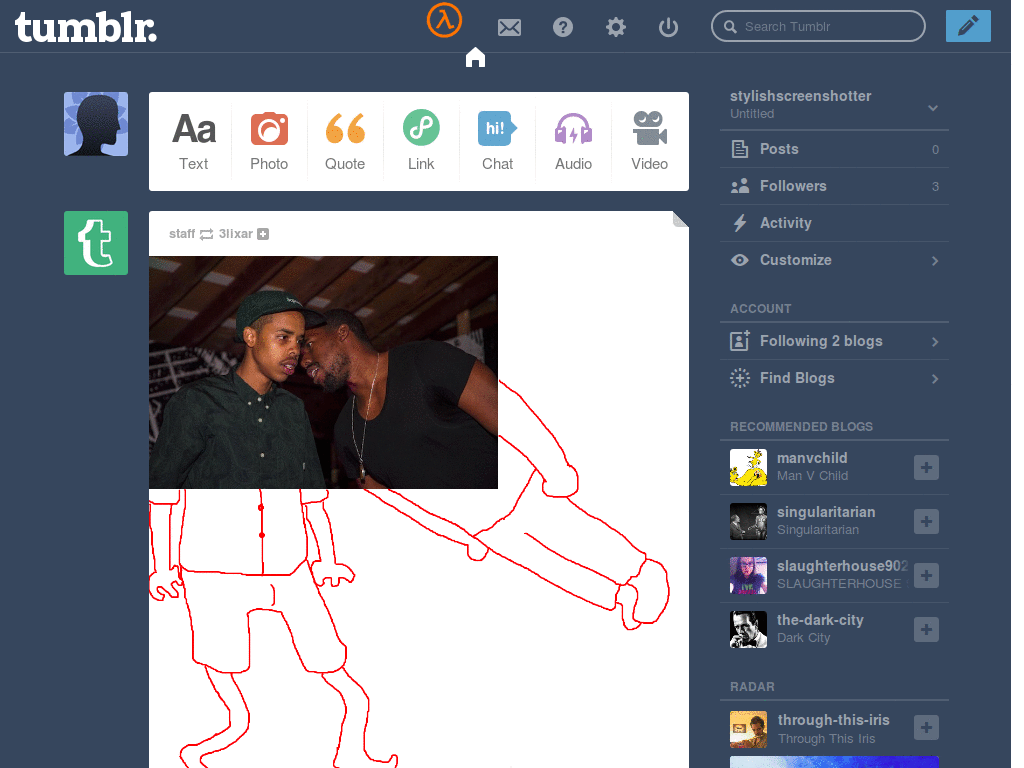This screenshot has height=768, width=1024.
Task: Open the help question mark icon
Action: coord(562,27)
